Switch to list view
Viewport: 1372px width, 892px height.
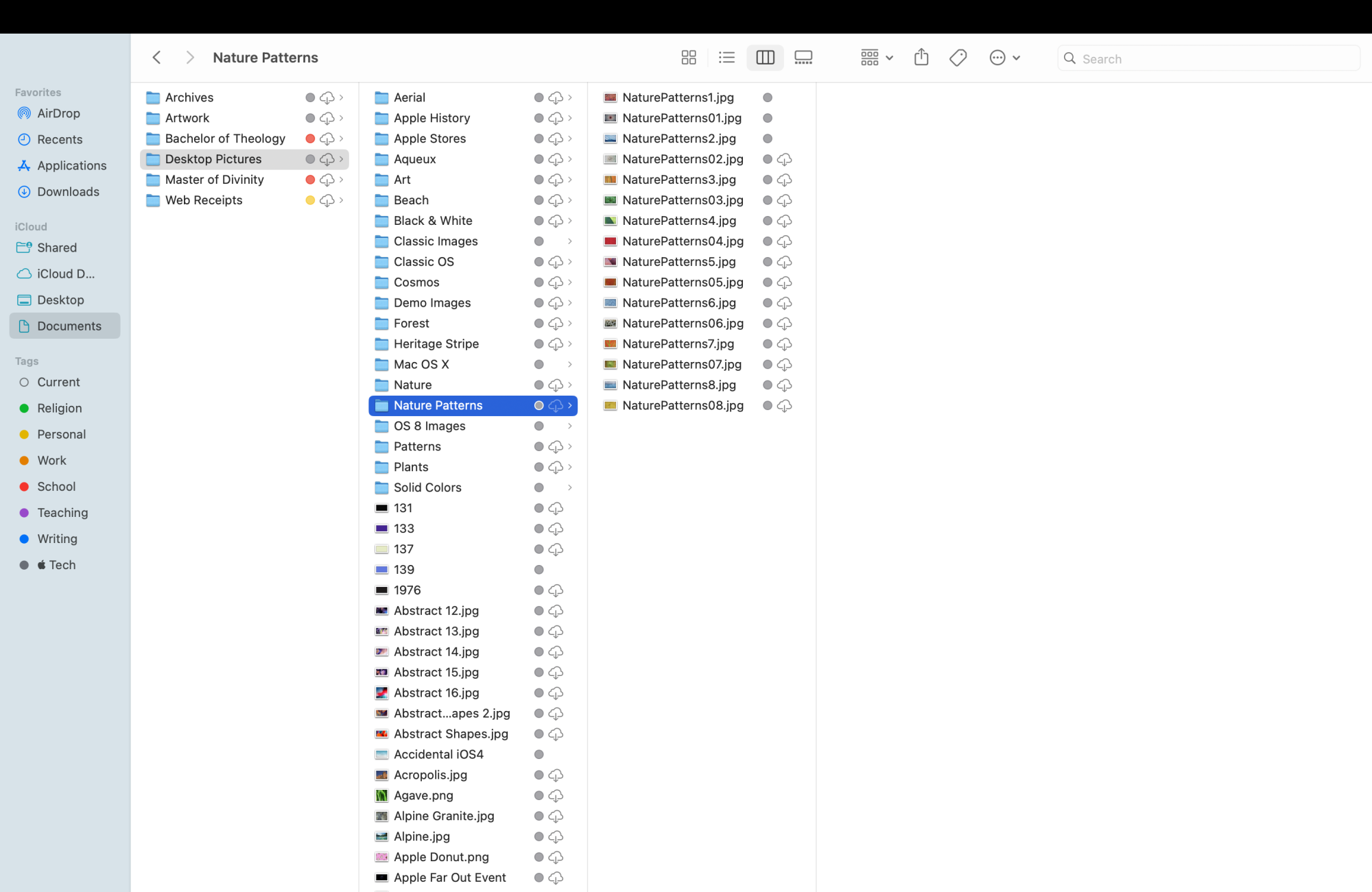pyautogui.click(x=726, y=58)
